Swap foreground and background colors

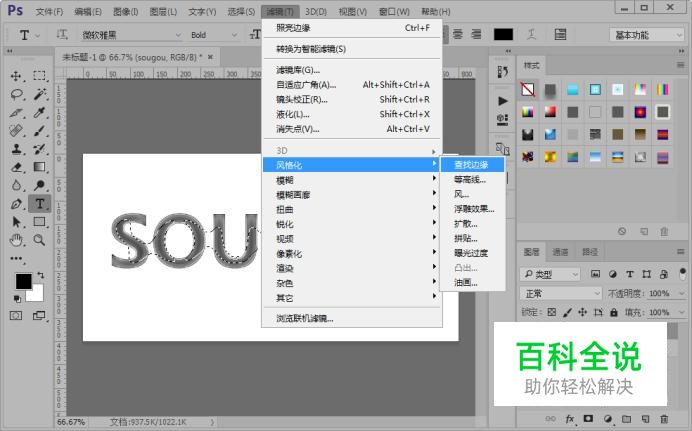[41, 275]
